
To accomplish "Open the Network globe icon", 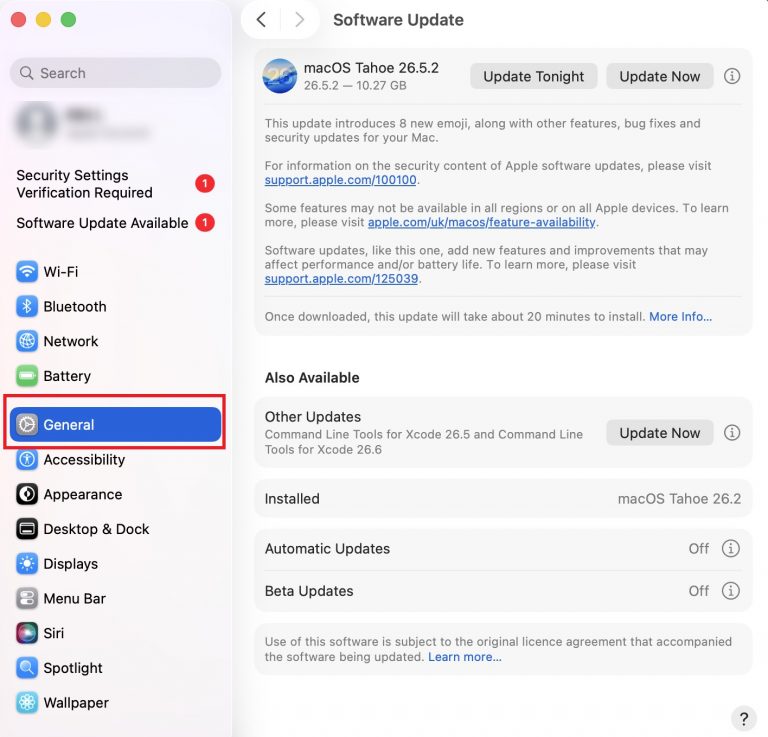I will [27, 341].
